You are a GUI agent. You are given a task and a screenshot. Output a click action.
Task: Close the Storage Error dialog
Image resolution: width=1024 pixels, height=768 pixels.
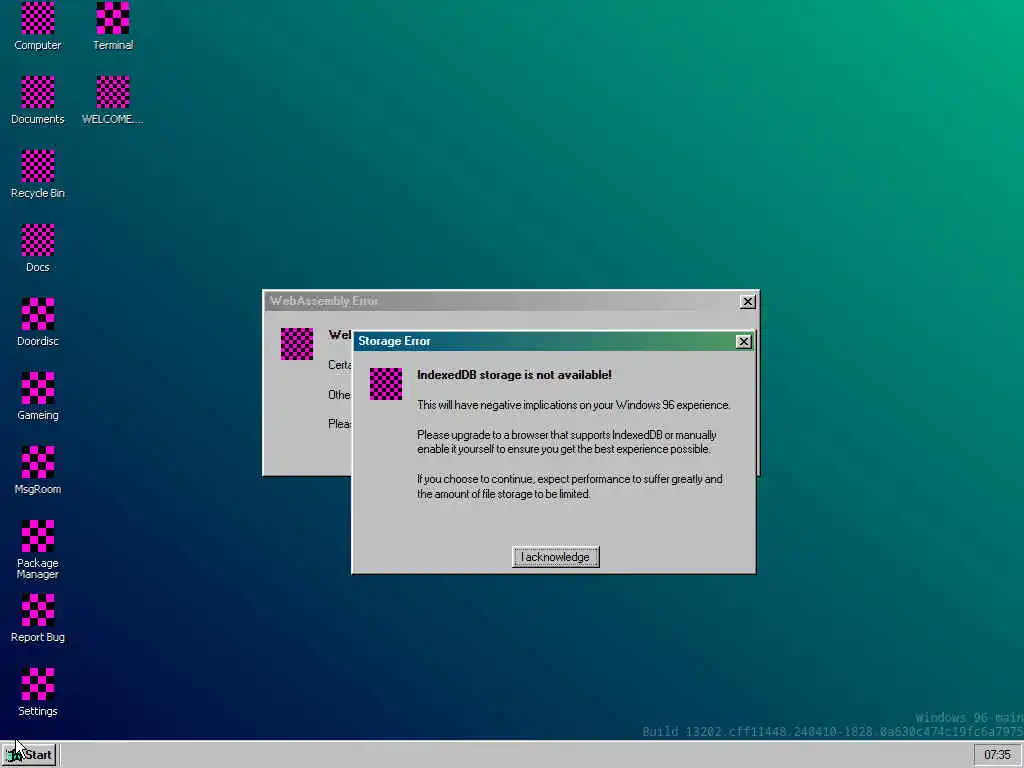click(x=743, y=342)
